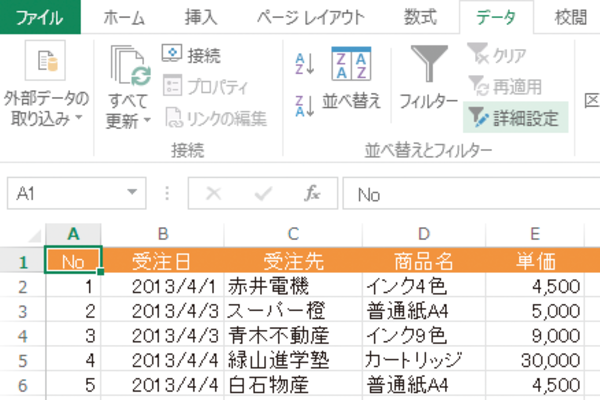Click the 緑山進学塾 cell
Viewport: 600px width, 400px height.
tap(293, 360)
